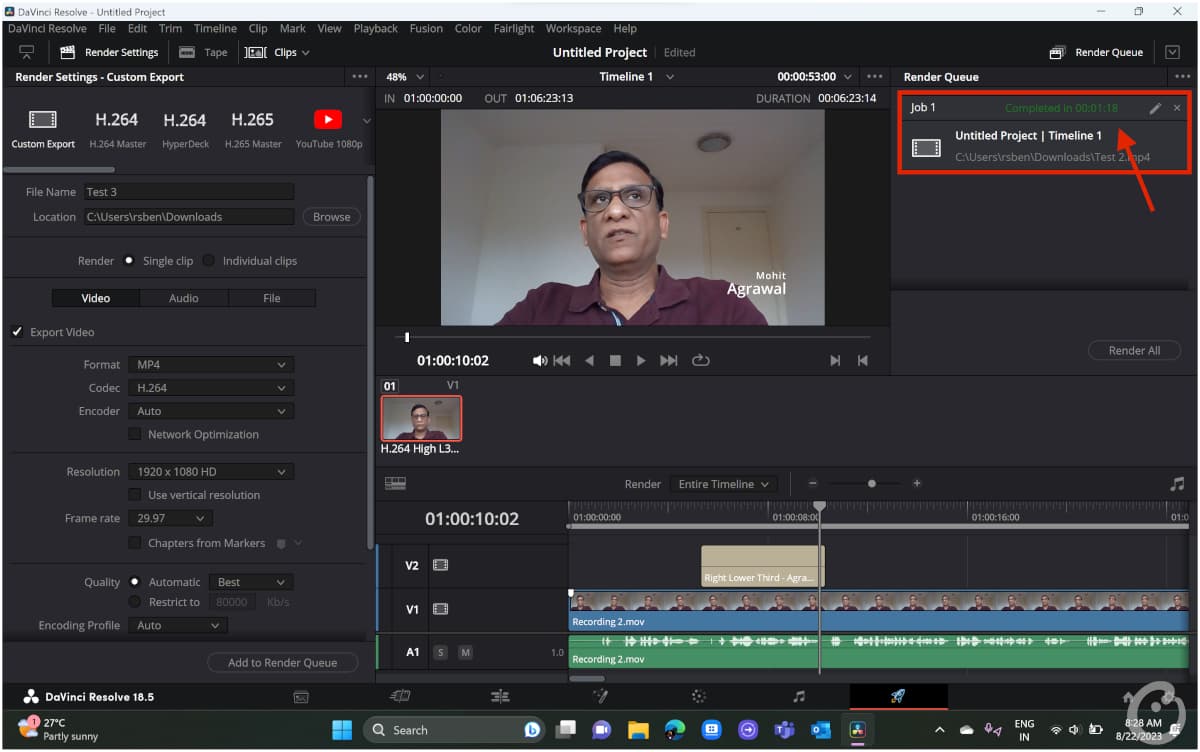The image size is (1200, 752).
Task: Open the Resolution 1920 x 1080 HD dropdown
Action: coord(211,472)
